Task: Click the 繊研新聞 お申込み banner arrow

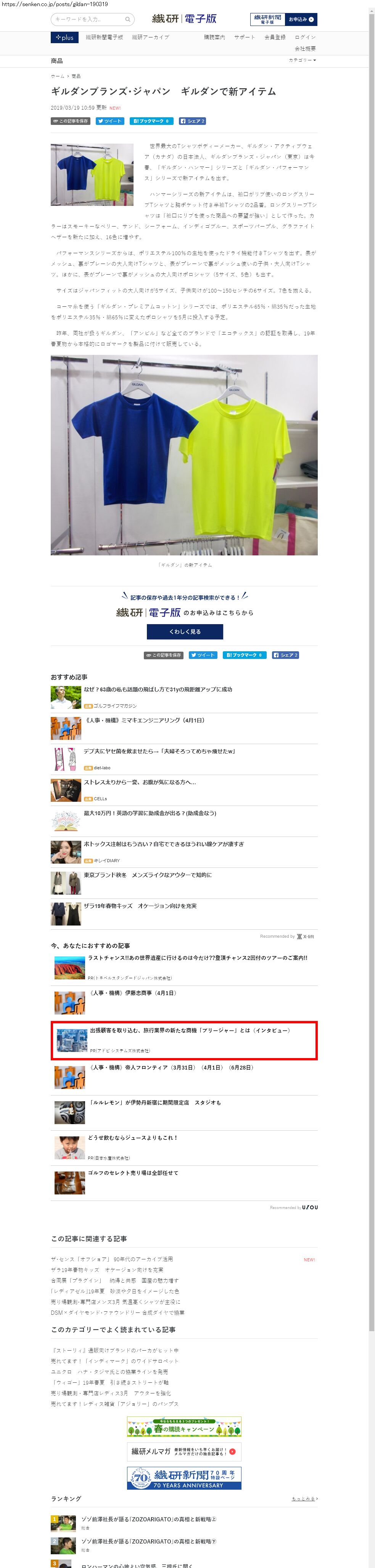Action: 311,19
